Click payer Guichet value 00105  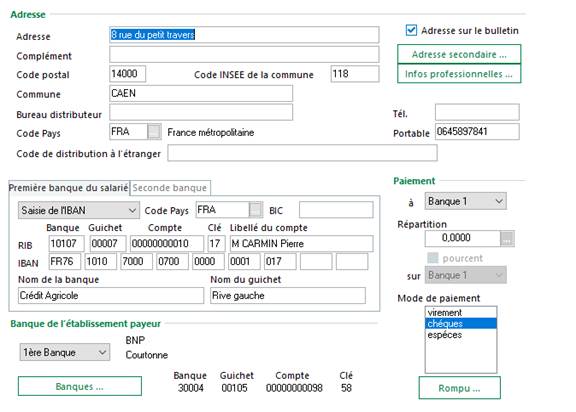tap(234, 388)
